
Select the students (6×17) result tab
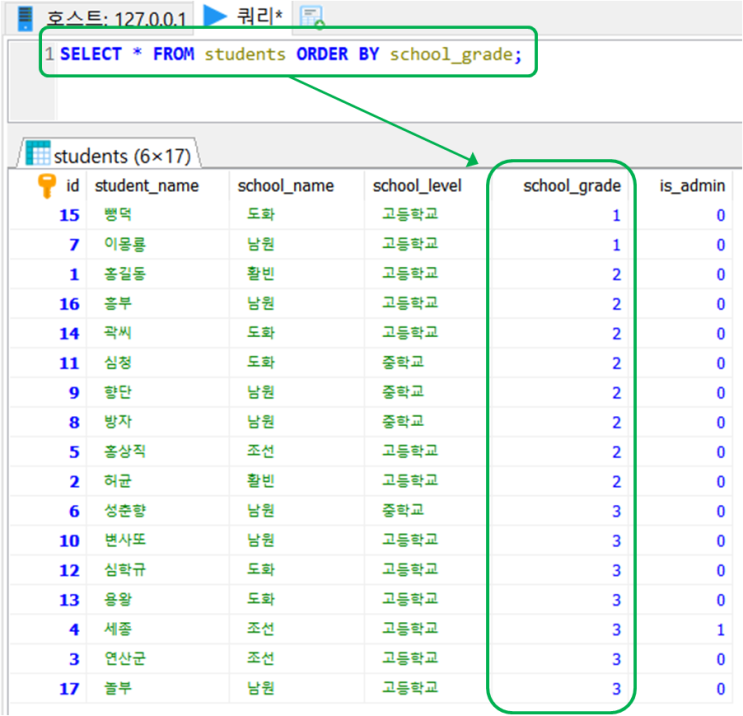(x=110, y=154)
